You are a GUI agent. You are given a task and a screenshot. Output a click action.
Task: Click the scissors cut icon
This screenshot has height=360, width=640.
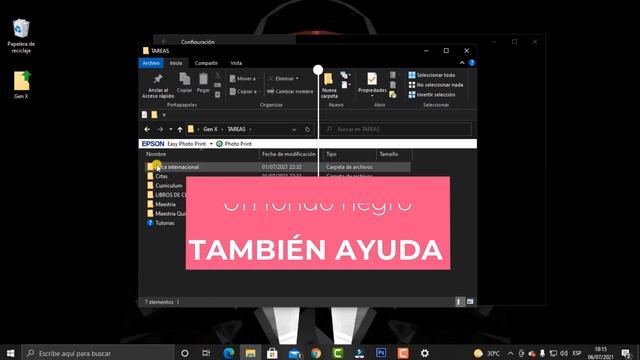click(218, 76)
